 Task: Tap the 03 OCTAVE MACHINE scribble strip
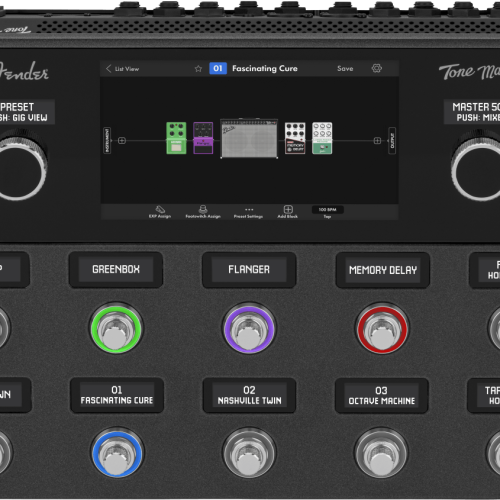[382, 395]
